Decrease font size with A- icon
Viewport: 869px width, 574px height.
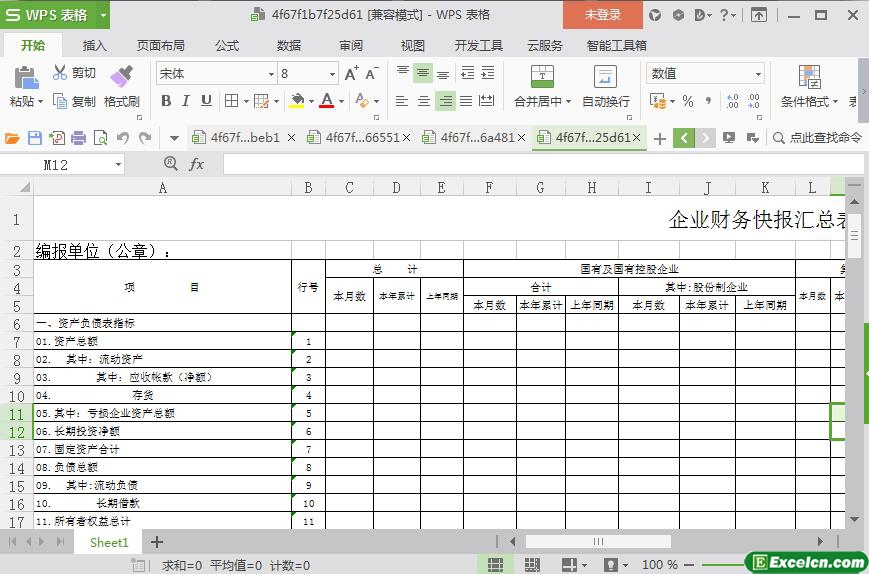pyautogui.click(x=371, y=73)
